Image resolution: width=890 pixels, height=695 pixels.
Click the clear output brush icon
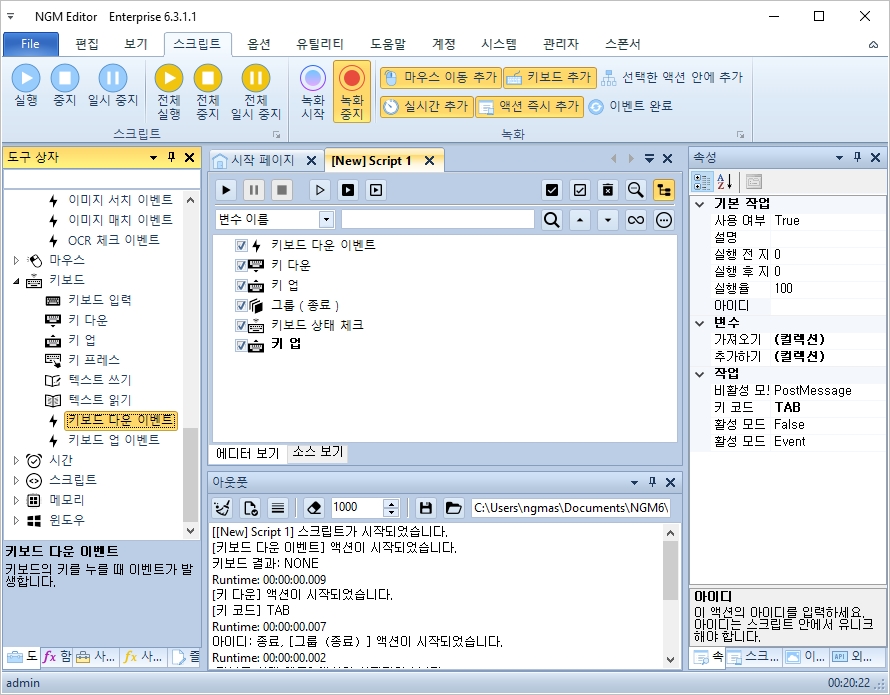(x=222, y=508)
